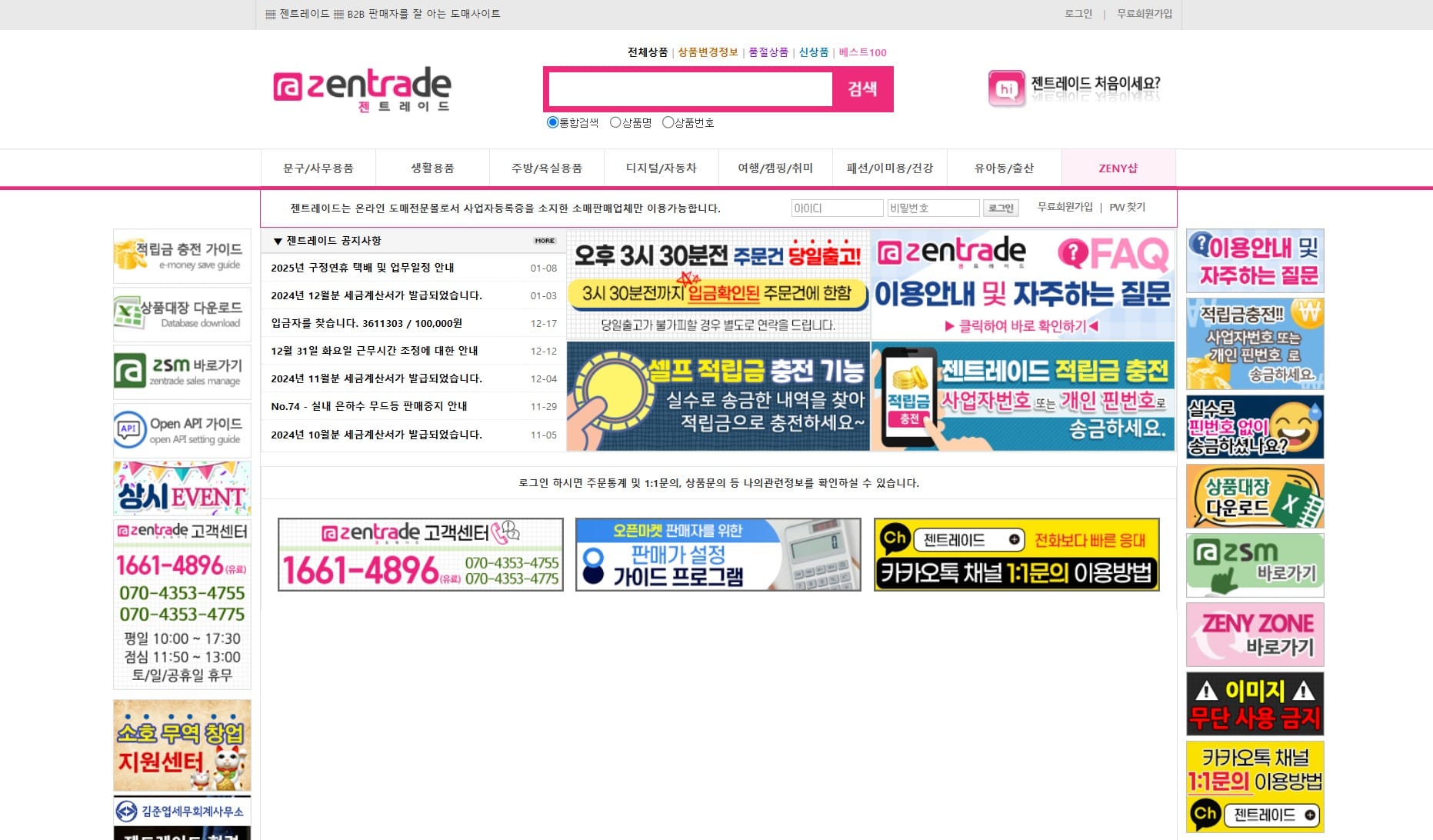Viewport: 1433px width, 840px height.
Task: Open the 상시 EVENT banner
Action: (x=182, y=488)
